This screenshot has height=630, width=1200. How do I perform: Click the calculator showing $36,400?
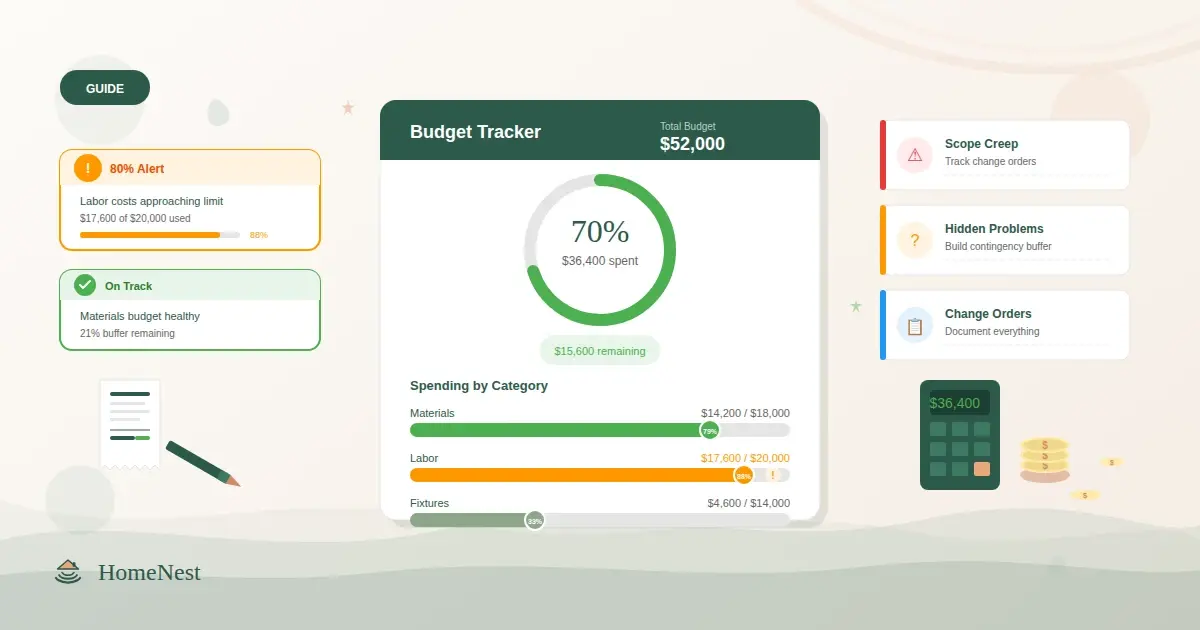[x=959, y=435]
